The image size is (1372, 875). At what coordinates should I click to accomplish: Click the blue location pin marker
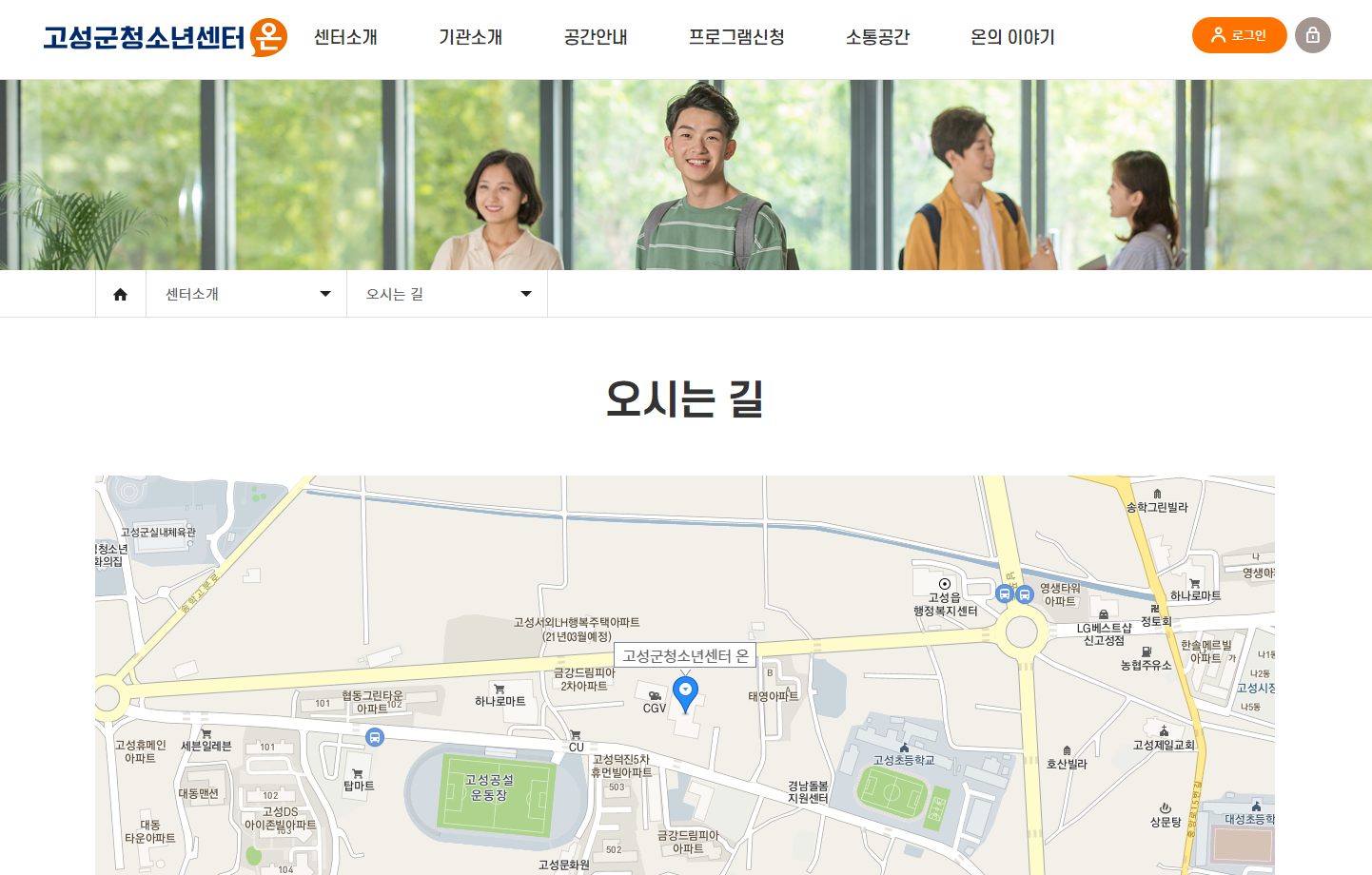[685, 694]
